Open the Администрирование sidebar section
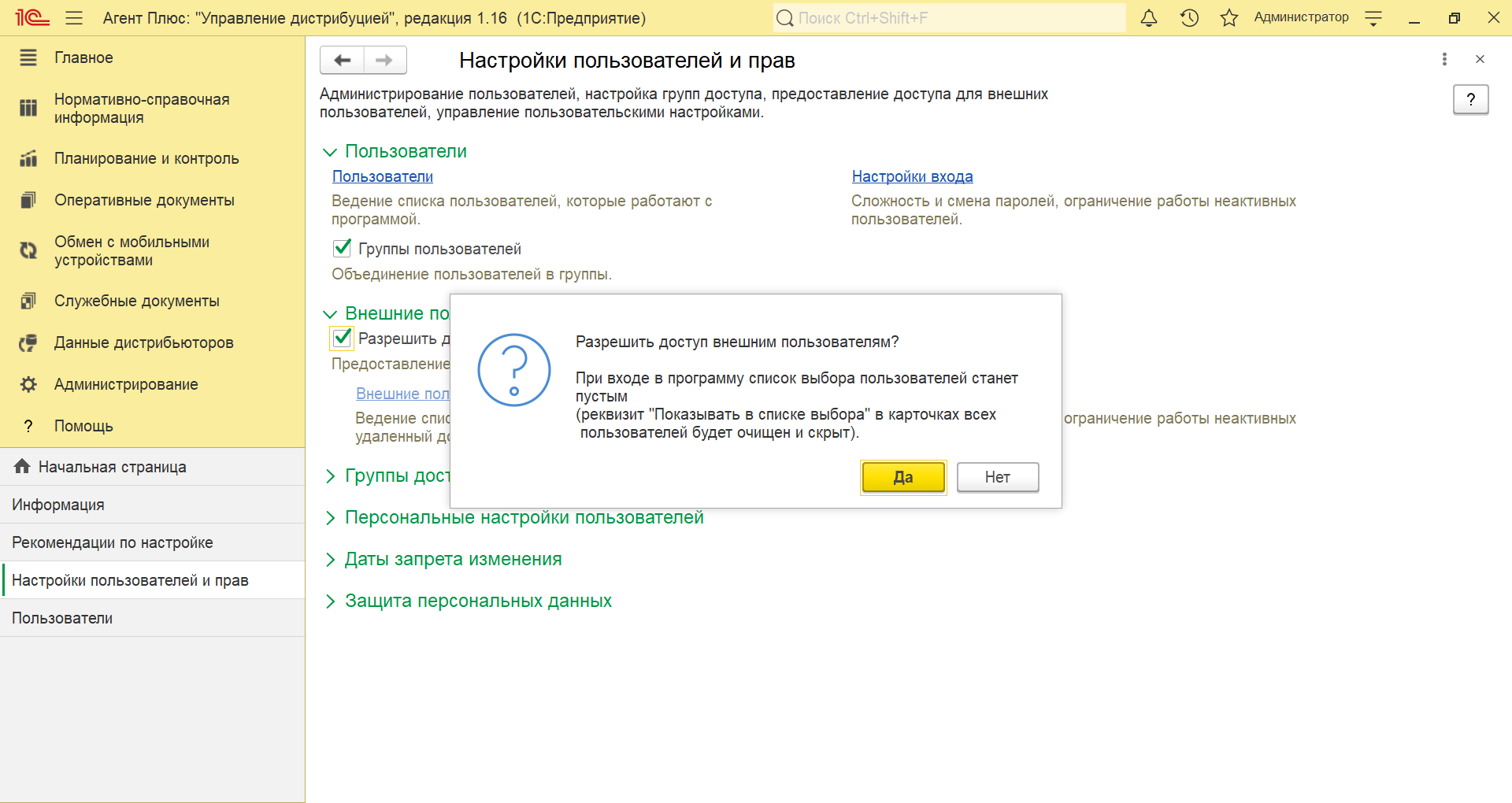 coord(126,384)
